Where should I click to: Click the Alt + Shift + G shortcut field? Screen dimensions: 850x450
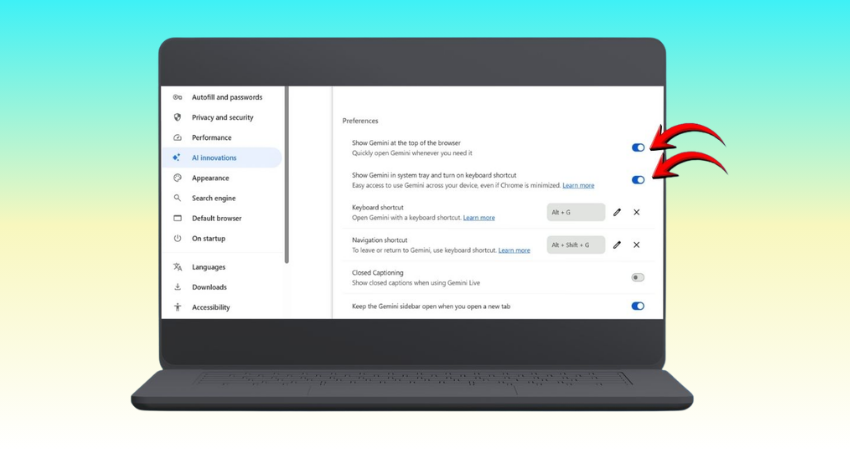pyautogui.click(x=576, y=245)
